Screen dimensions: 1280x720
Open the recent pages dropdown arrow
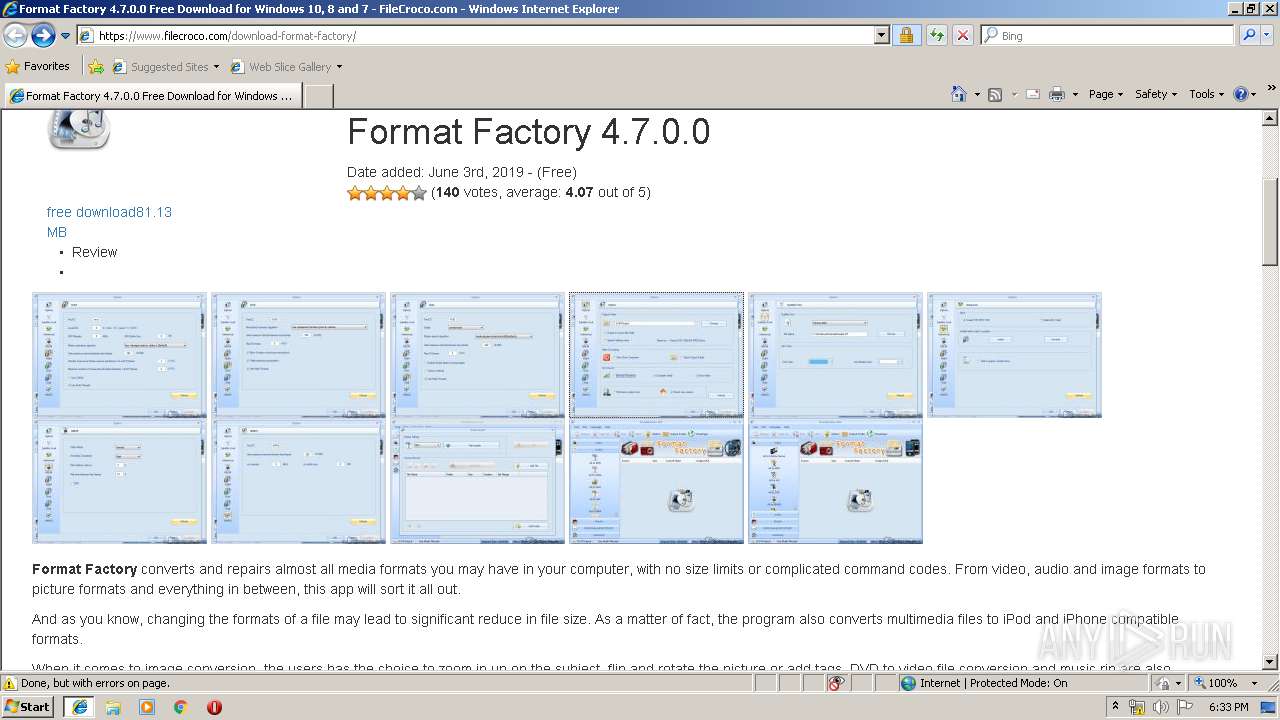65,36
